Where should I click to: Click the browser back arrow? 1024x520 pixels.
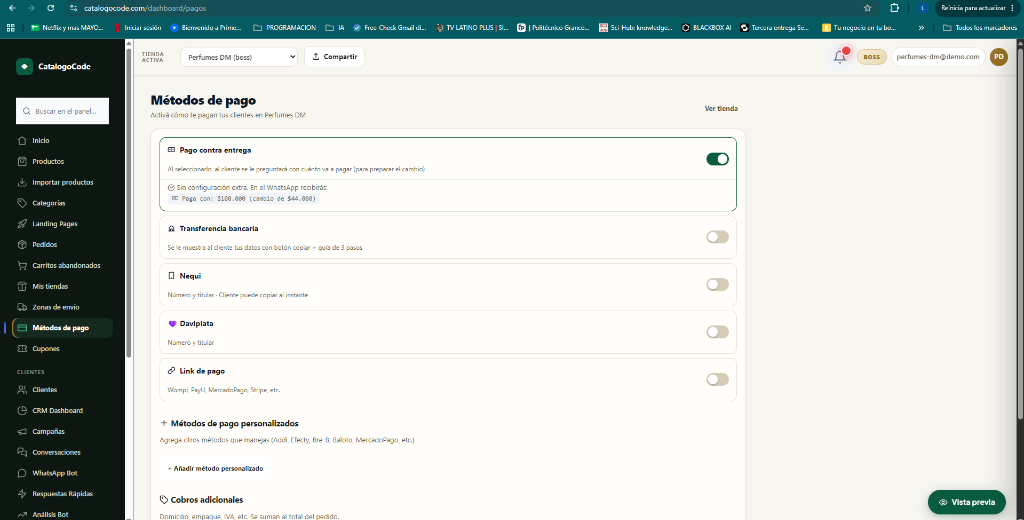pyautogui.click(x=12, y=8)
